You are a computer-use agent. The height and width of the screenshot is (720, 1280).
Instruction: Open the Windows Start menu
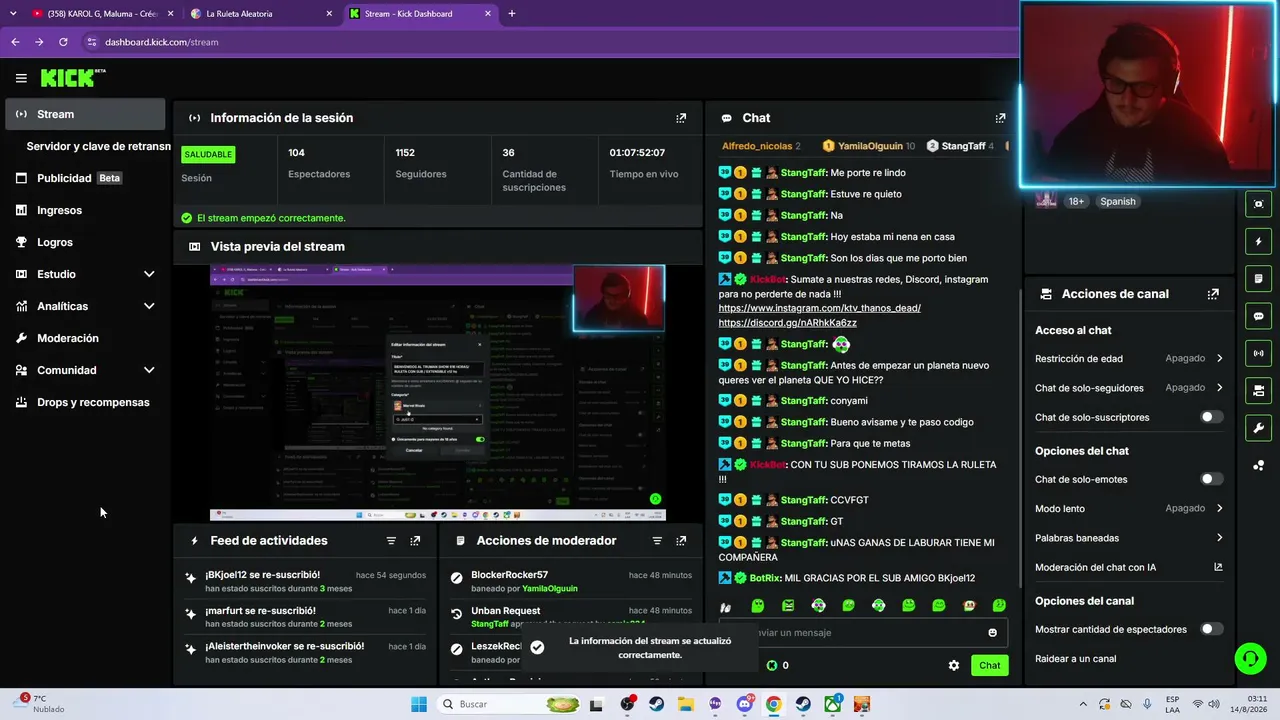click(x=419, y=704)
